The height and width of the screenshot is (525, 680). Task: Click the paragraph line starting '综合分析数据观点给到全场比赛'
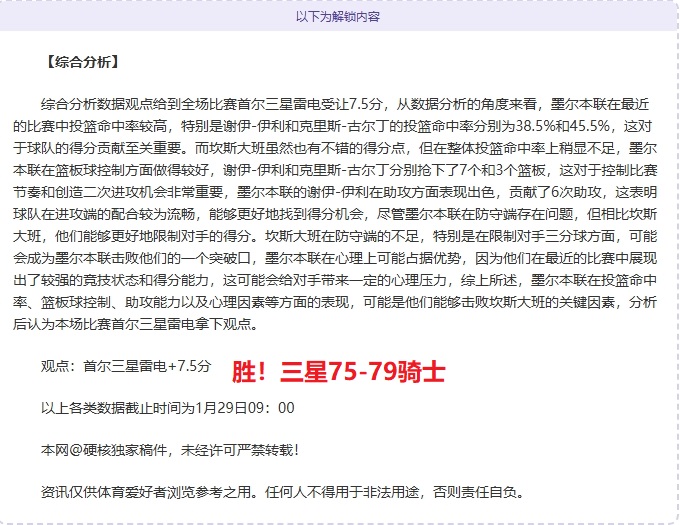click(345, 104)
